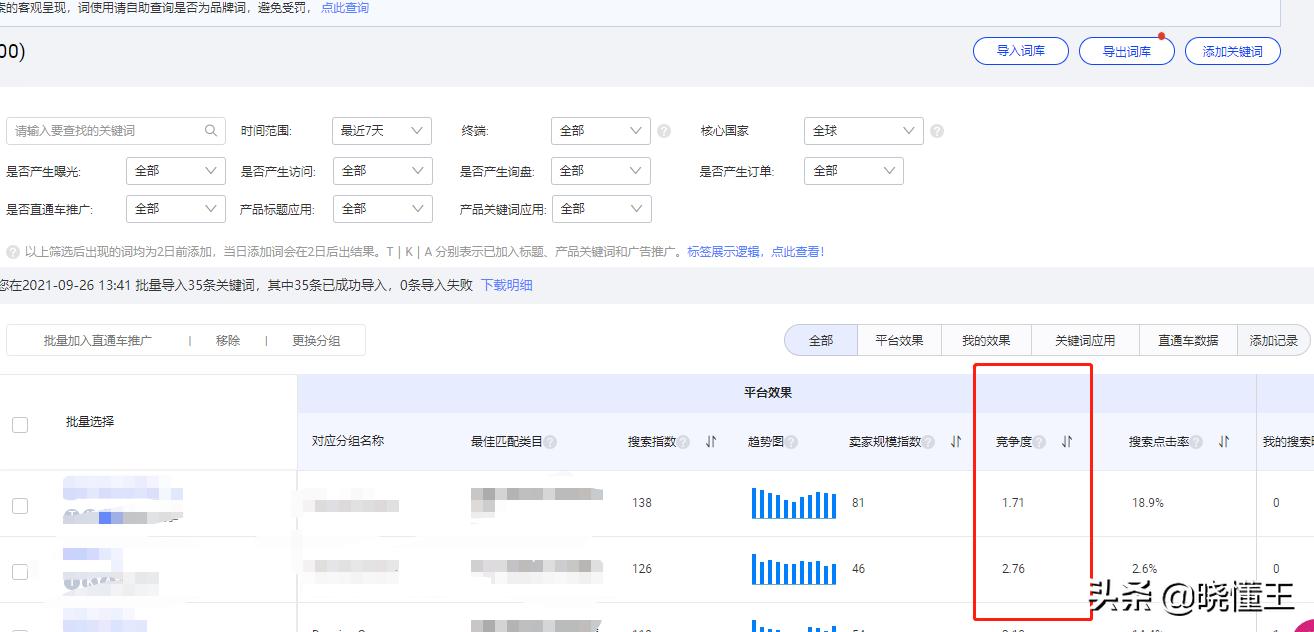Click the first row's trend bar chart
Viewport: 1314px width, 632px height.
(x=792, y=502)
